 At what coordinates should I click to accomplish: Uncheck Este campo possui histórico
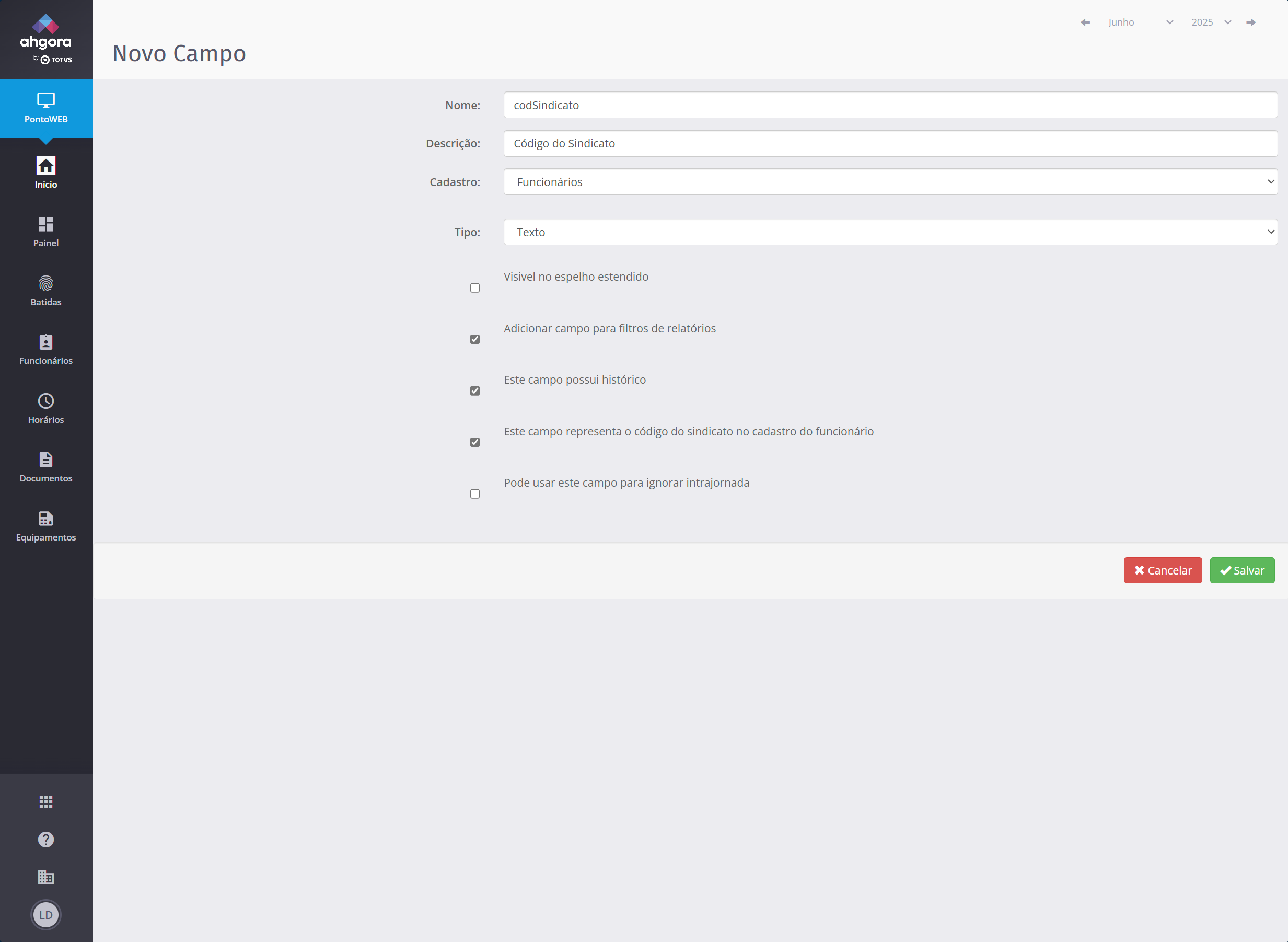475,391
